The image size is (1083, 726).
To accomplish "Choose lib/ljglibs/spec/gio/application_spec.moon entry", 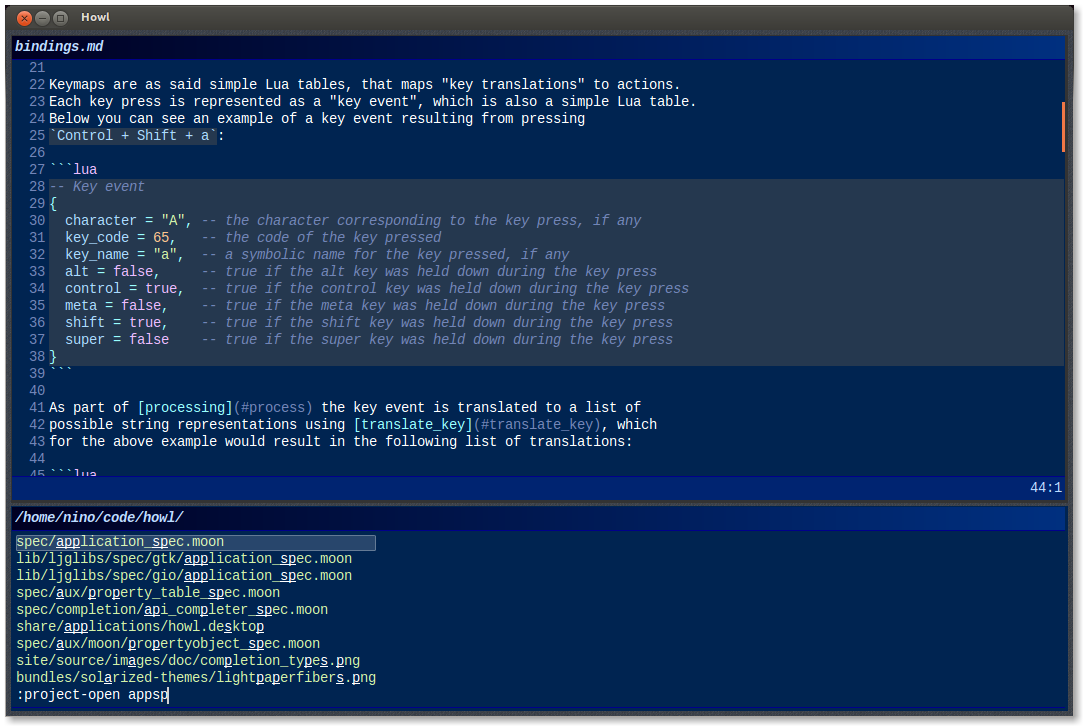I will [x=184, y=575].
